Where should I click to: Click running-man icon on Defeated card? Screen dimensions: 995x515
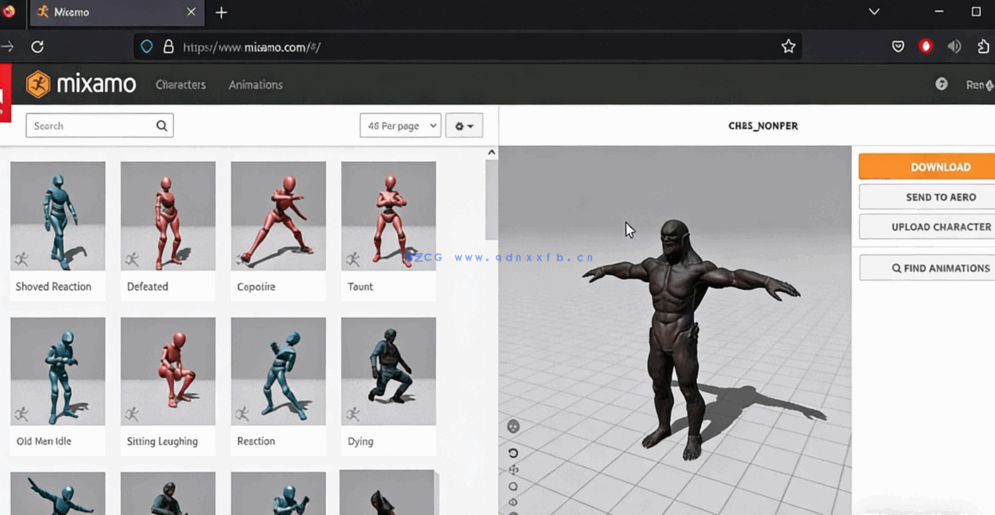pos(132,259)
